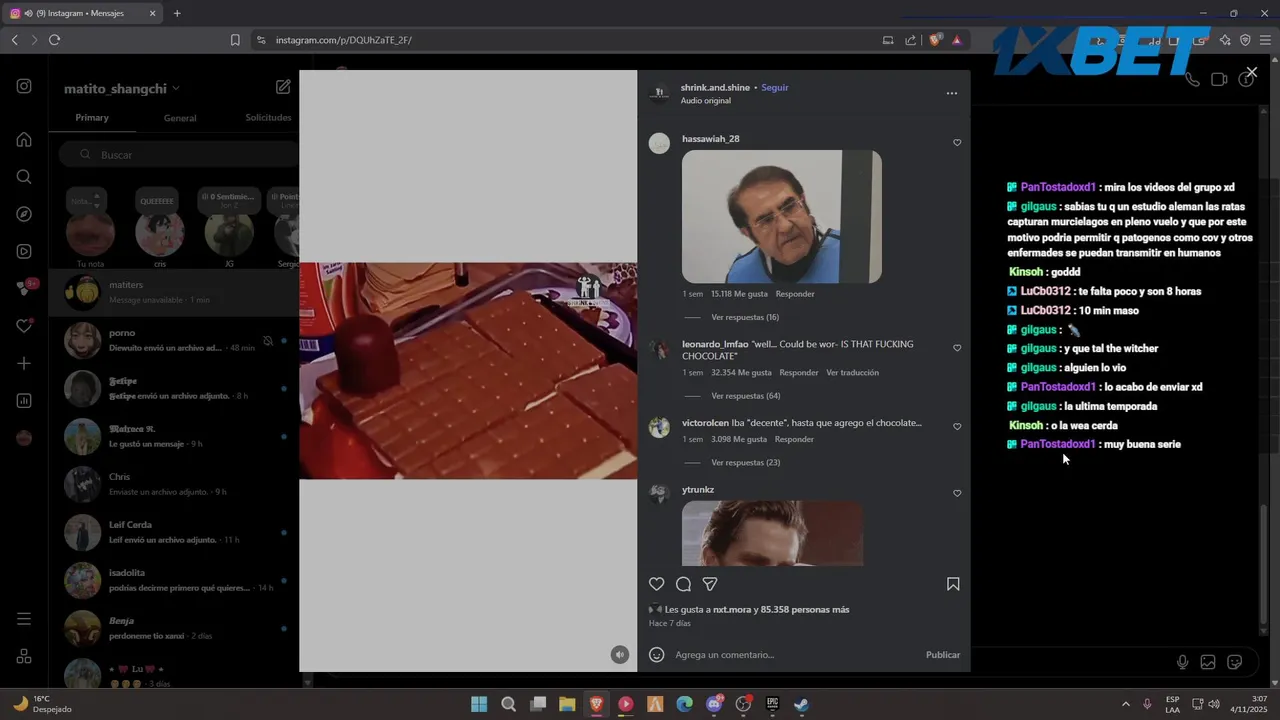
Task: Click the compose new message pencil icon
Action: pos(283,87)
